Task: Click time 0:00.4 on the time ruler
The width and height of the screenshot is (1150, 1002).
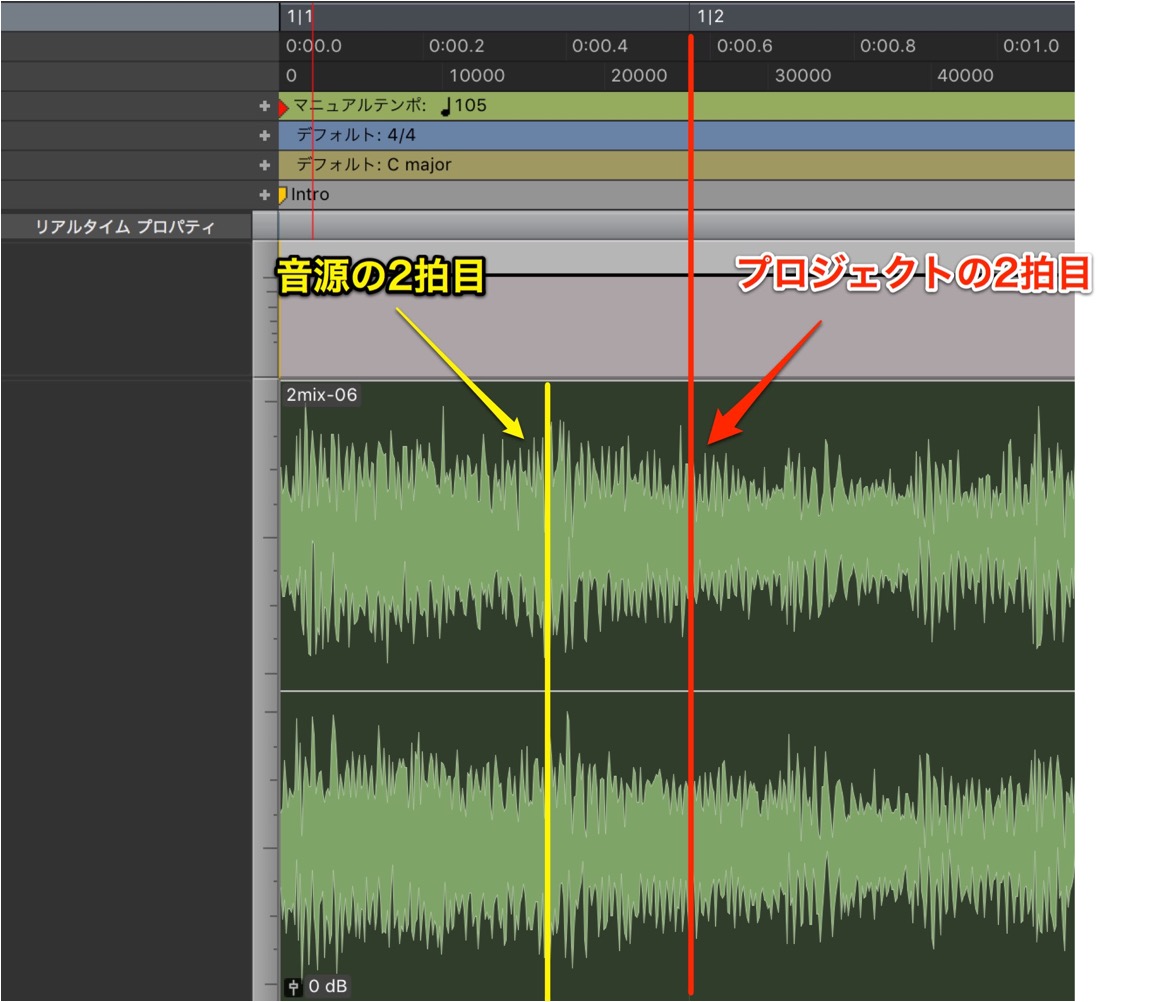Action: pyautogui.click(x=600, y=46)
